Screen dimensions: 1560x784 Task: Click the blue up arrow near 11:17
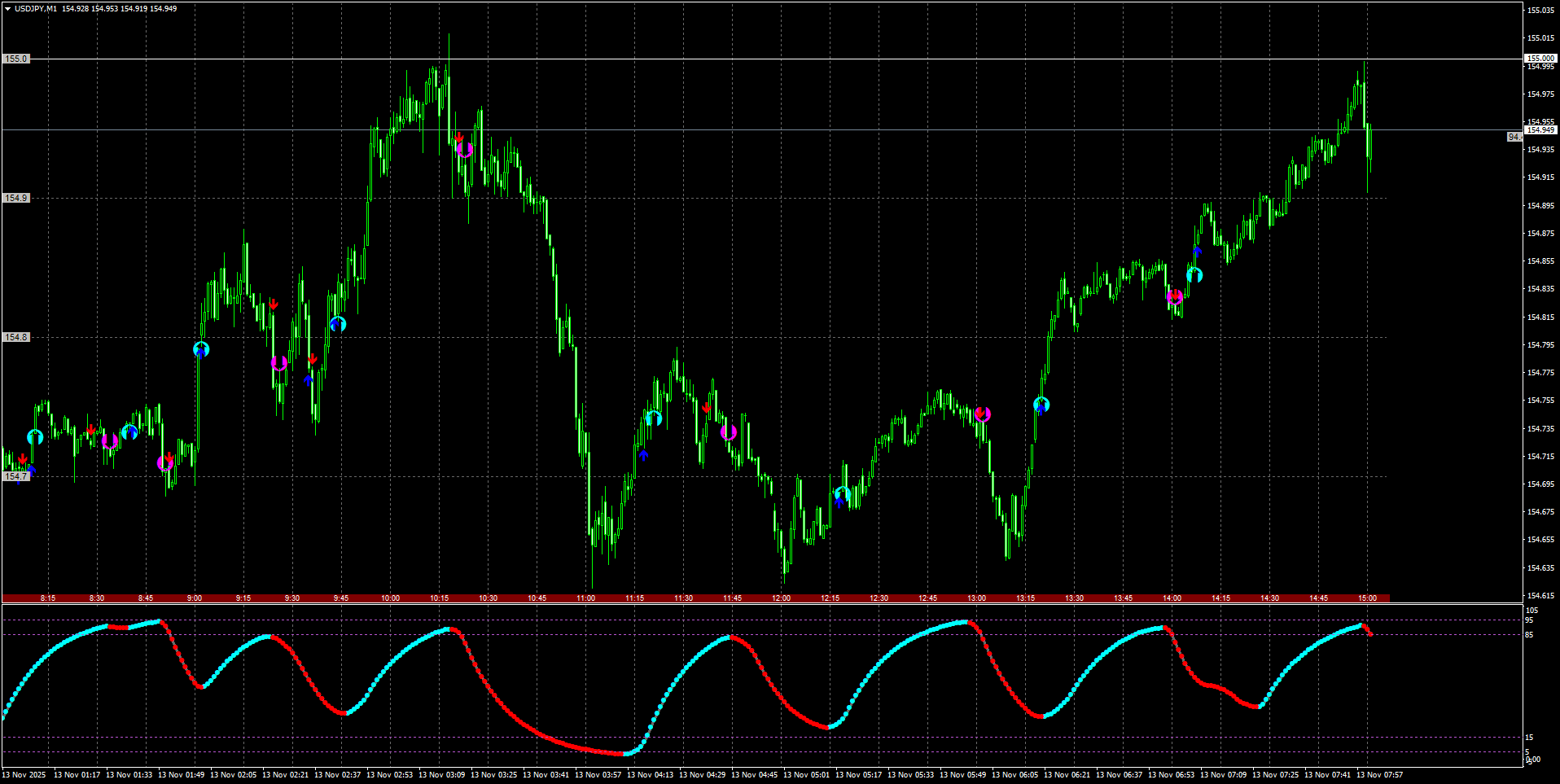point(643,455)
